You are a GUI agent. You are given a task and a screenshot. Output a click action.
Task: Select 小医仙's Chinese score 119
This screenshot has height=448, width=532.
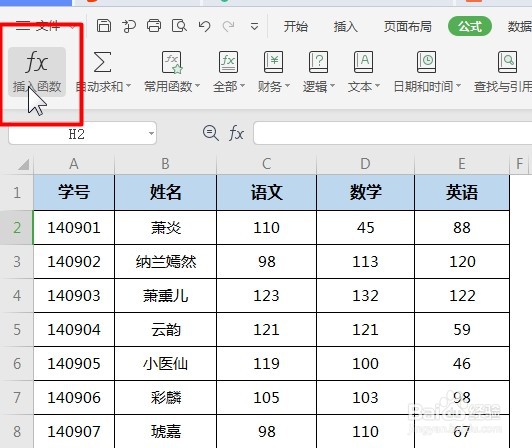[x=266, y=363]
